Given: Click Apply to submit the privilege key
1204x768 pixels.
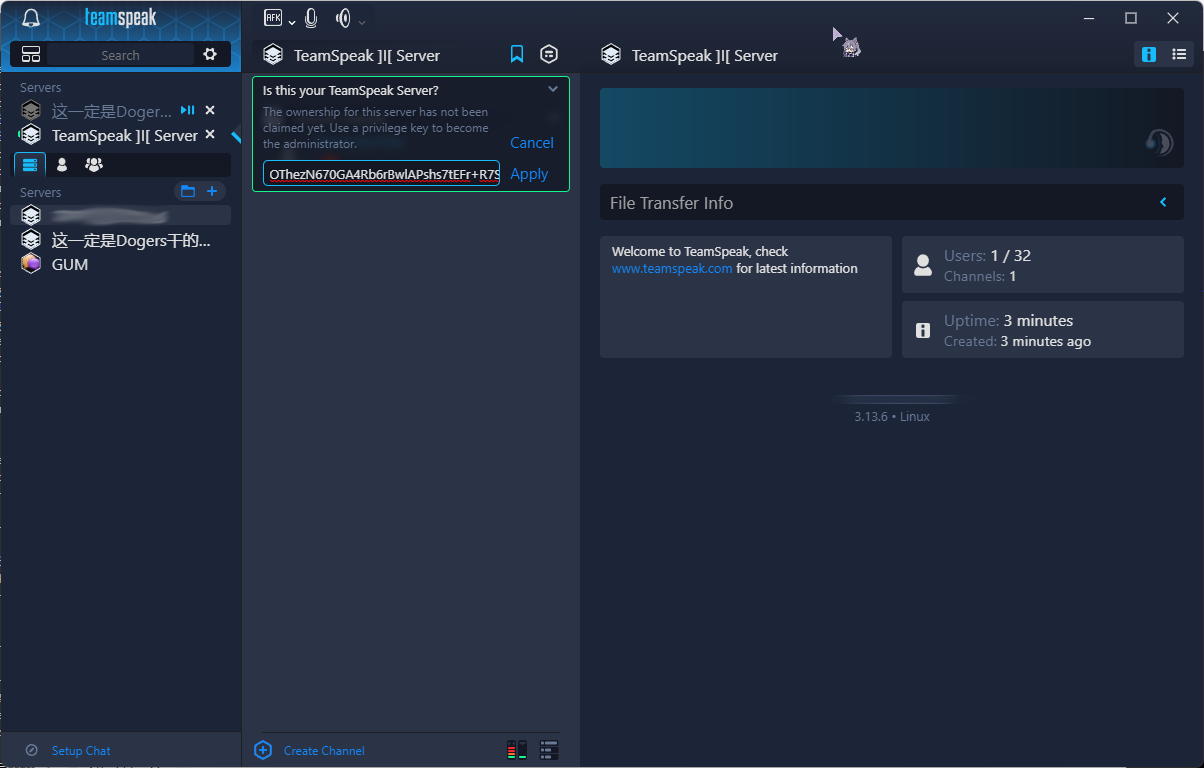Looking at the screenshot, I should (529, 174).
